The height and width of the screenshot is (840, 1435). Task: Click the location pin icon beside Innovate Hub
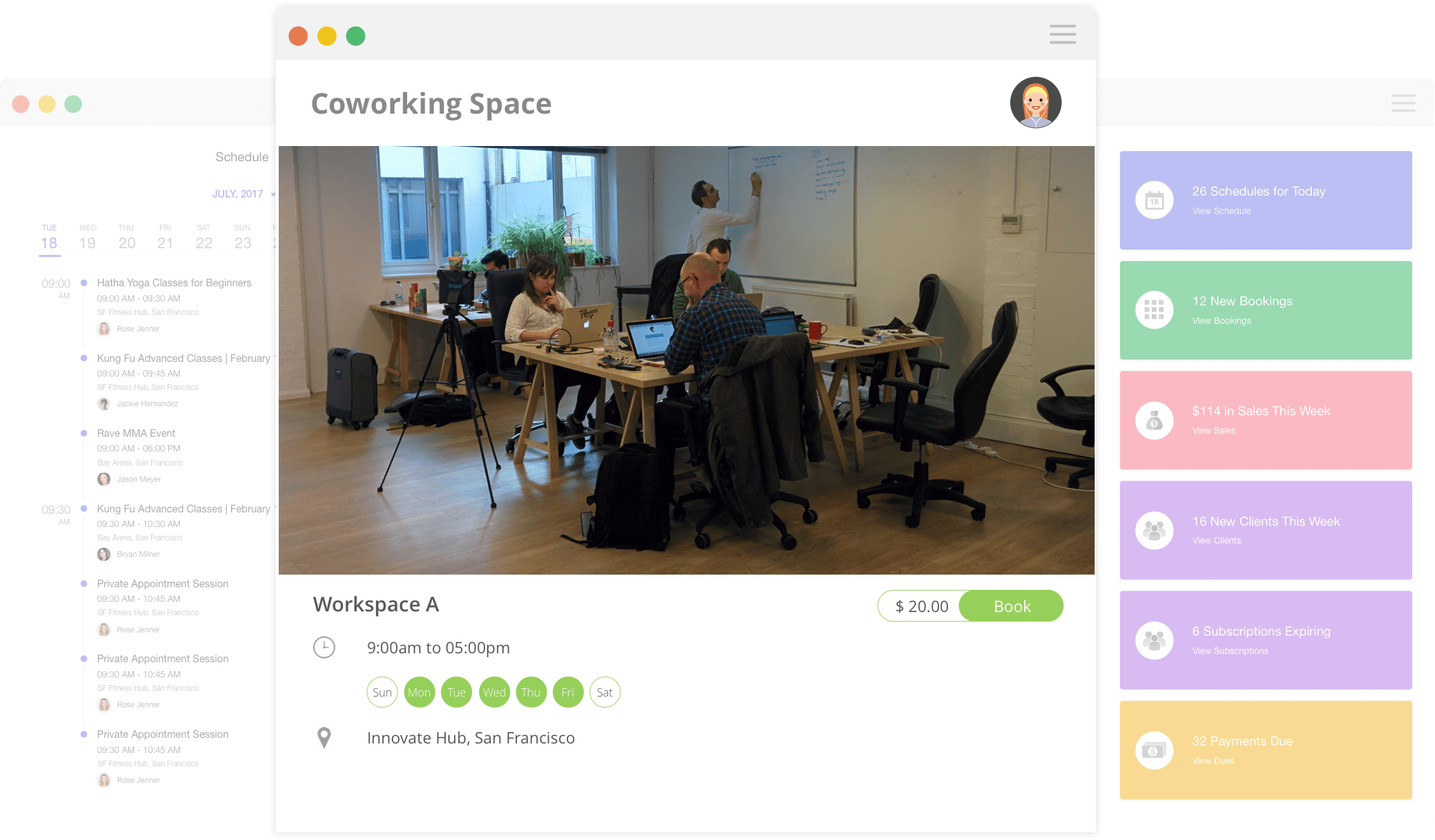pos(324,738)
